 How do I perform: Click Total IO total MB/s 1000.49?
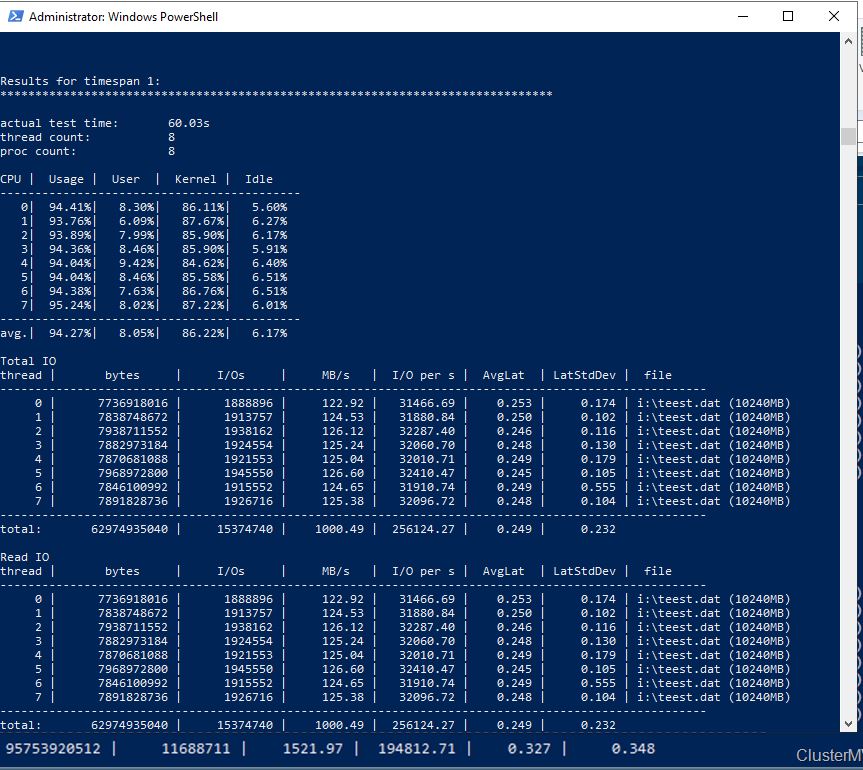[x=340, y=529]
